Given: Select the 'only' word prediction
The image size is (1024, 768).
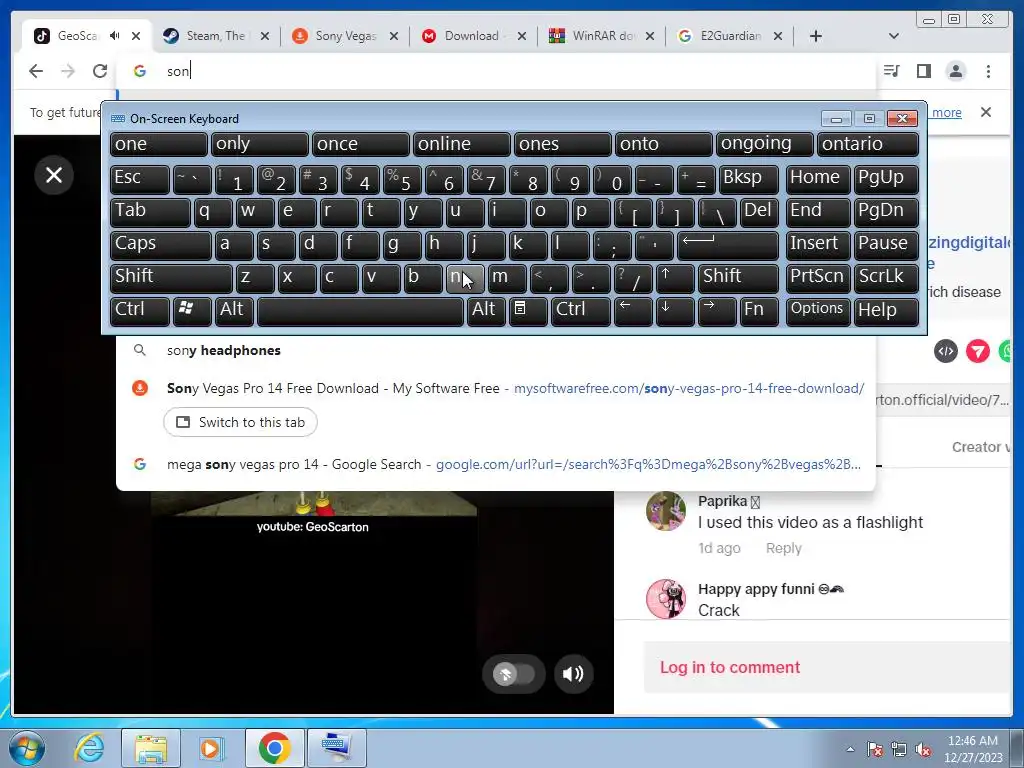Looking at the screenshot, I should coord(260,144).
